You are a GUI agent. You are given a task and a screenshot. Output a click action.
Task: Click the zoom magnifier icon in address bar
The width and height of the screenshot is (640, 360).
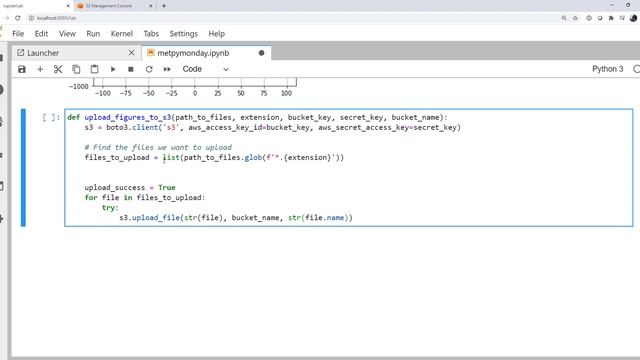(x=564, y=18)
